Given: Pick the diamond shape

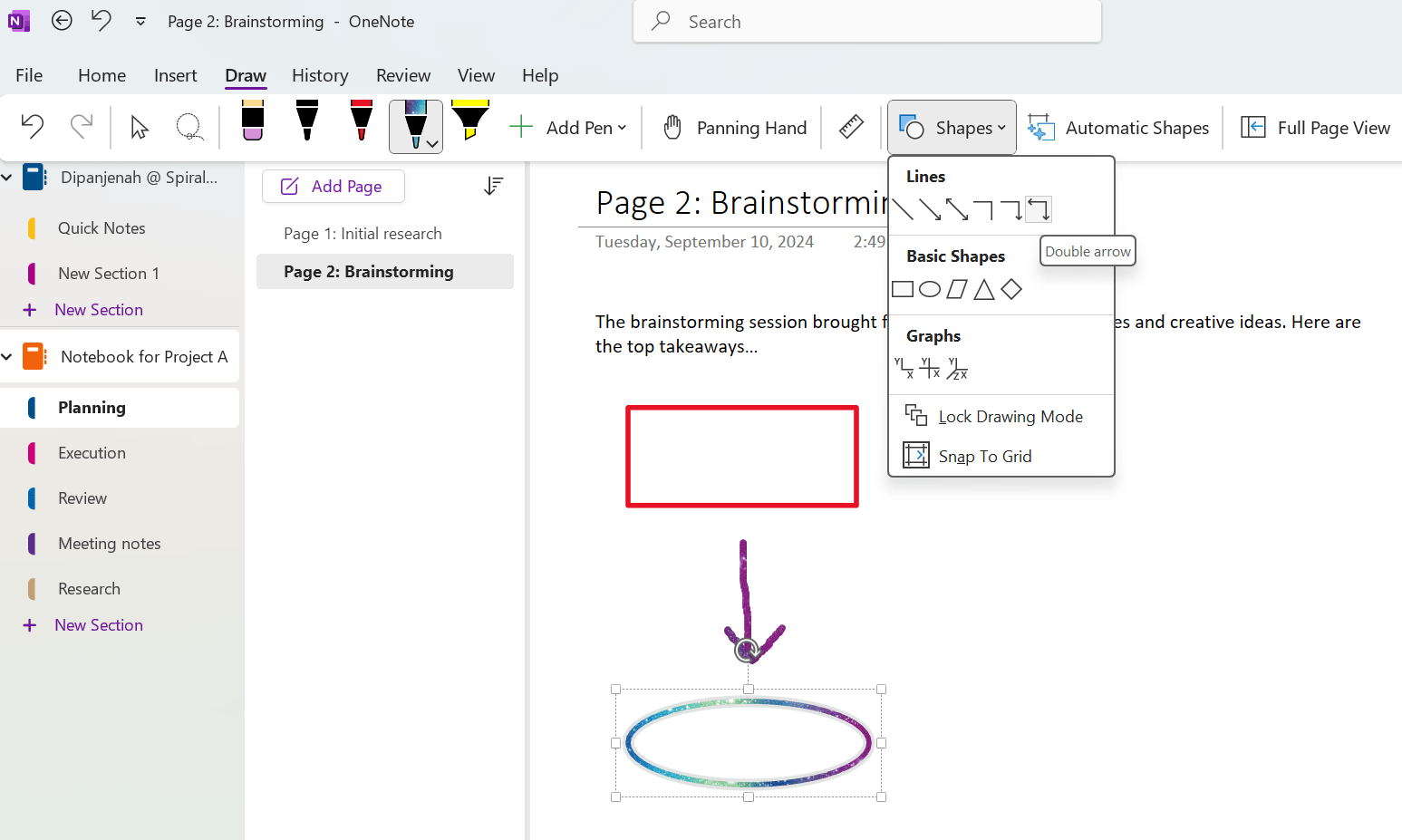Looking at the screenshot, I should [1011, 288].
